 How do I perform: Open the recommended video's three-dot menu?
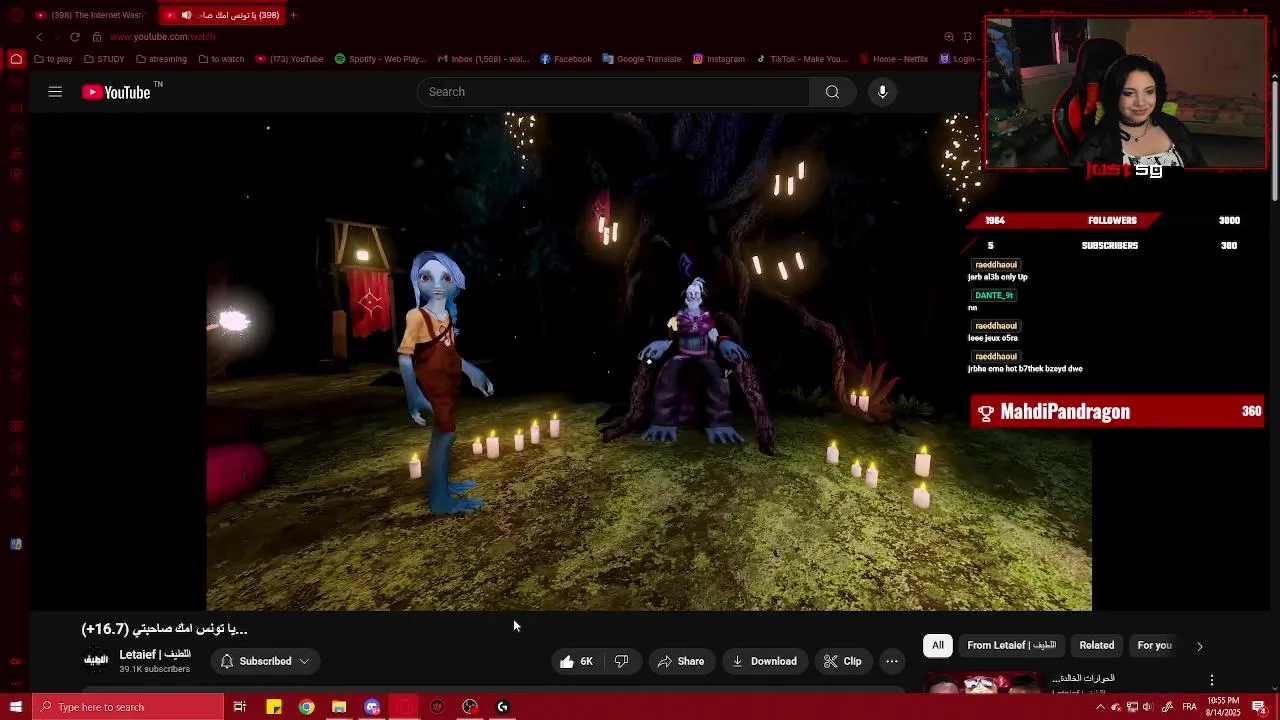tap(1212, 680)
